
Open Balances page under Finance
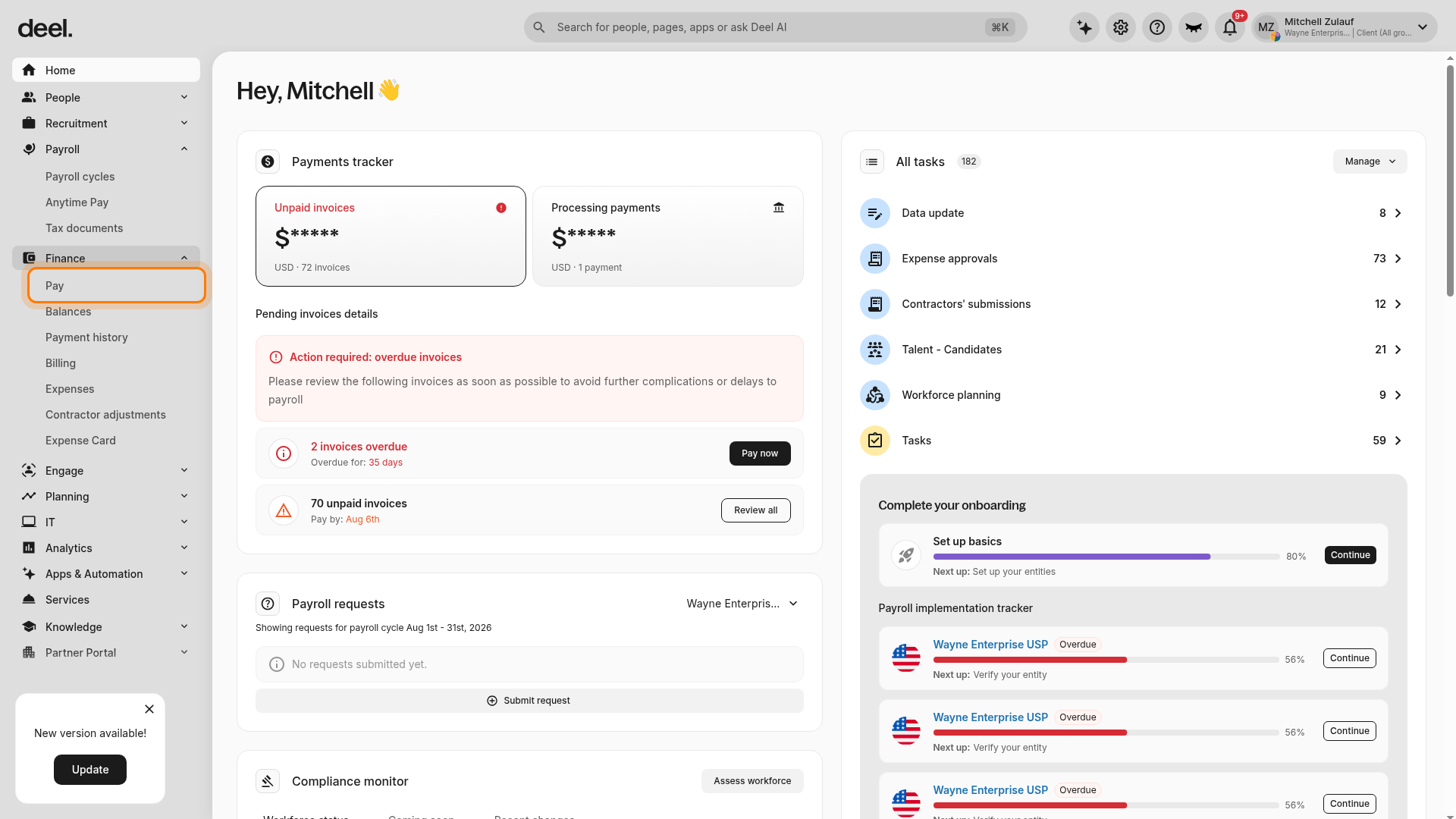[x=68, y=312]
